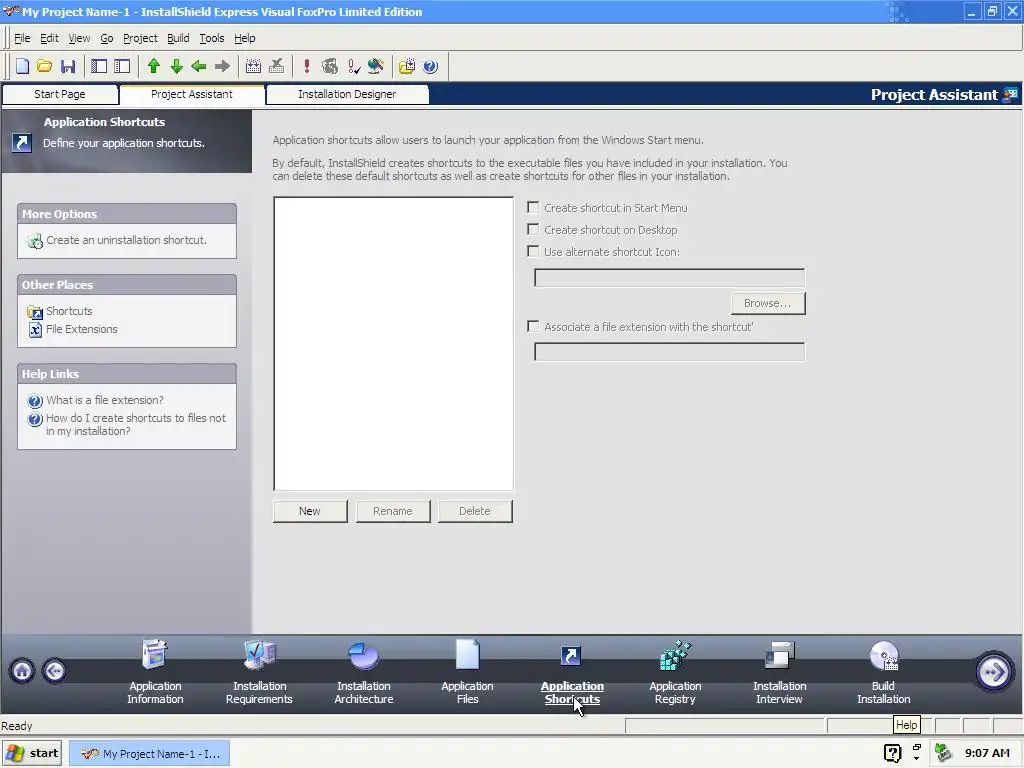Screen dimensions: 1024x768
Task: Go back using the green left arrow
Action: coord(199,66)
